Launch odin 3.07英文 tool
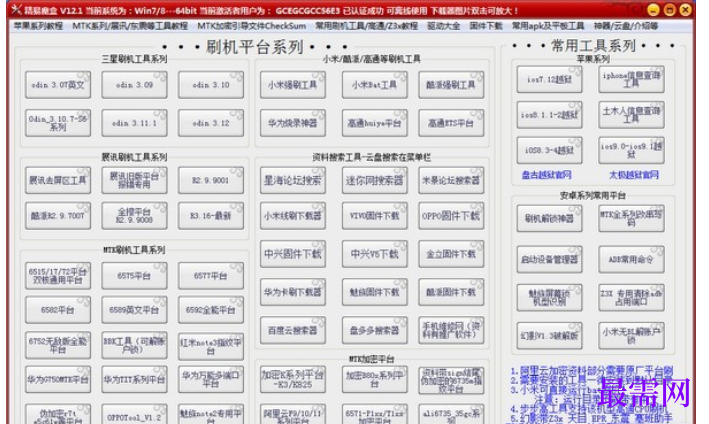The image size is (709, 424). (x=58, y=85)
